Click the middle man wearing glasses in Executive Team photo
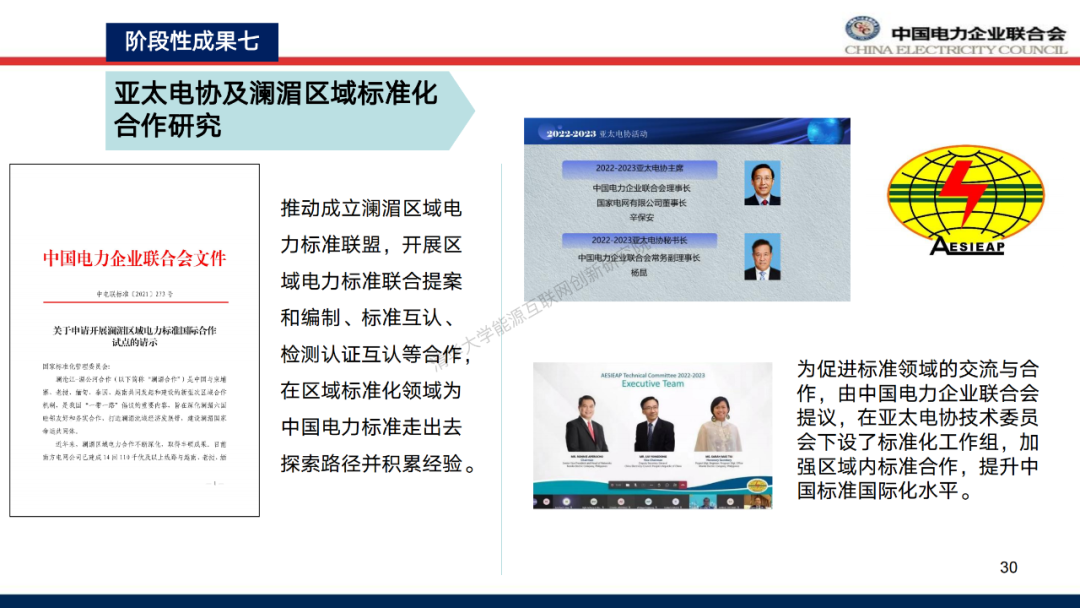 (654, 425)
